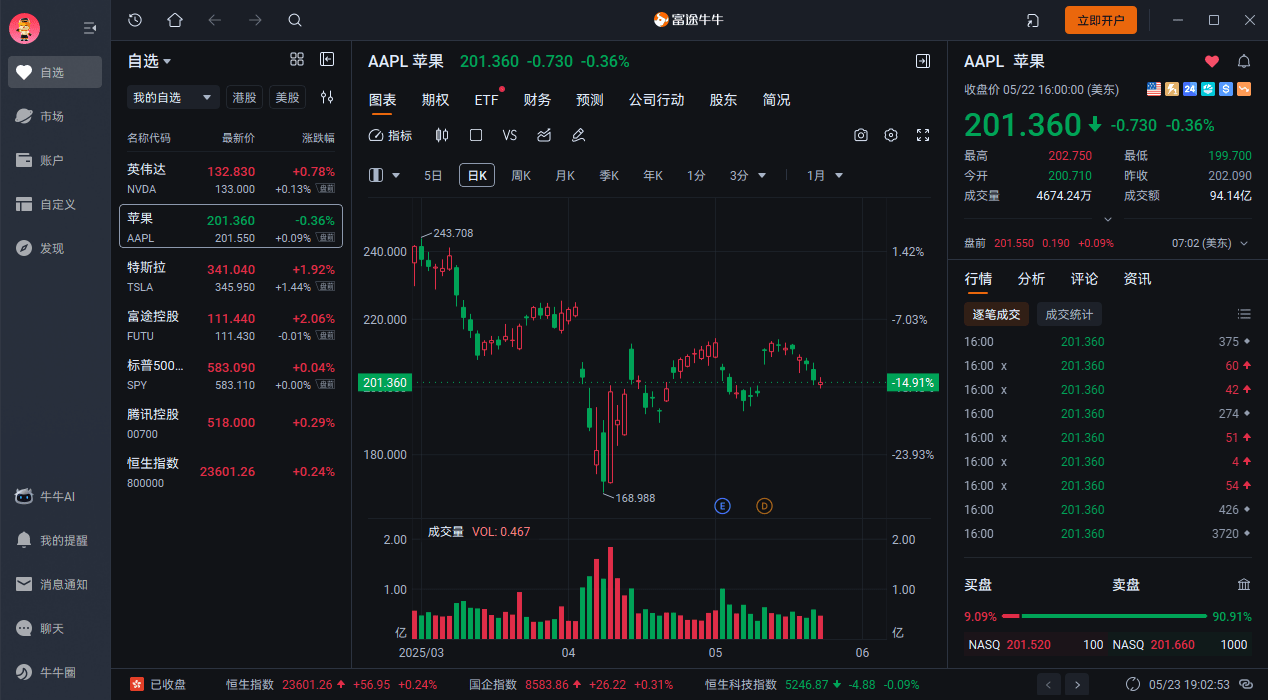The image size is (1268, 700).
Task: Open user avatar profile
Action: click(24, 29)
